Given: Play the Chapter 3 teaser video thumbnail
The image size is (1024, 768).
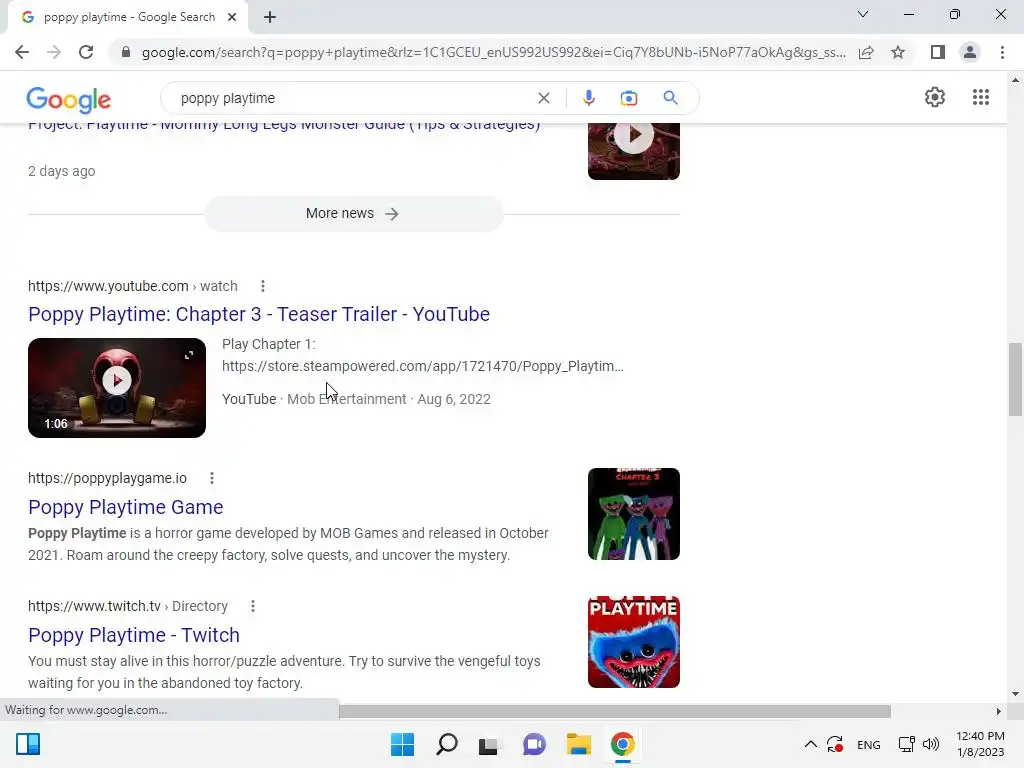Looking at the screenshot, I should 117,387.
